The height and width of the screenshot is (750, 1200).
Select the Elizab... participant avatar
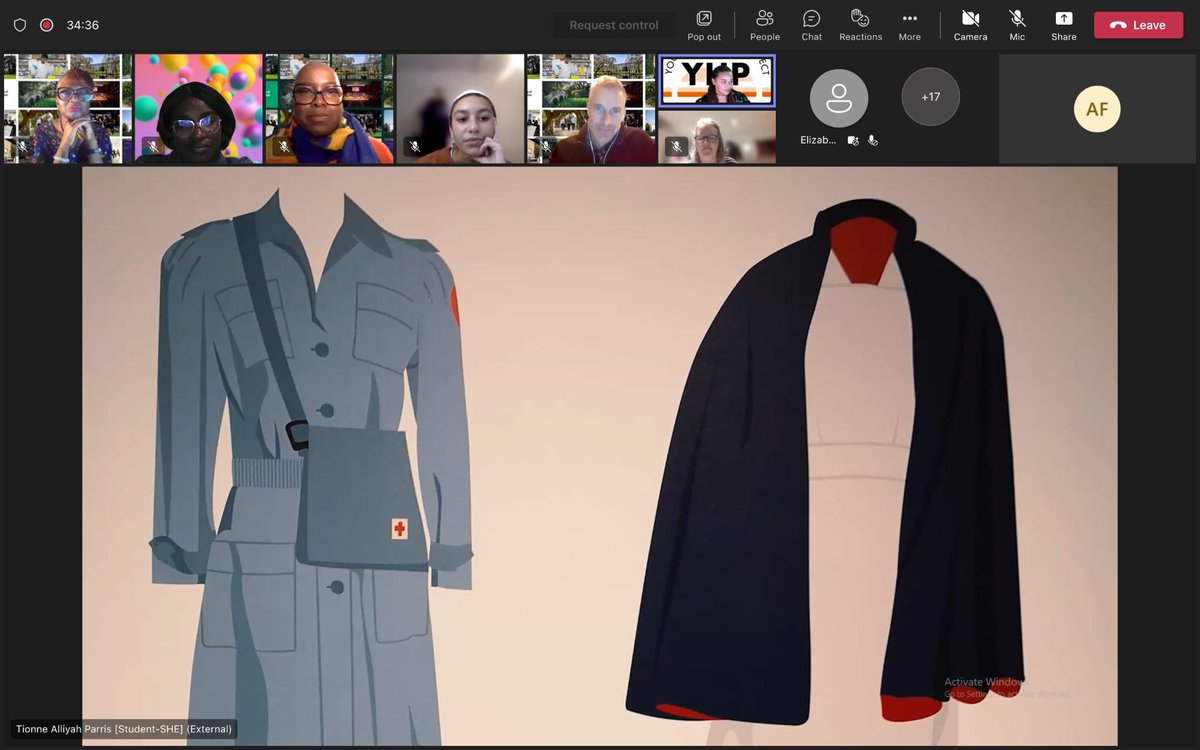838,98
